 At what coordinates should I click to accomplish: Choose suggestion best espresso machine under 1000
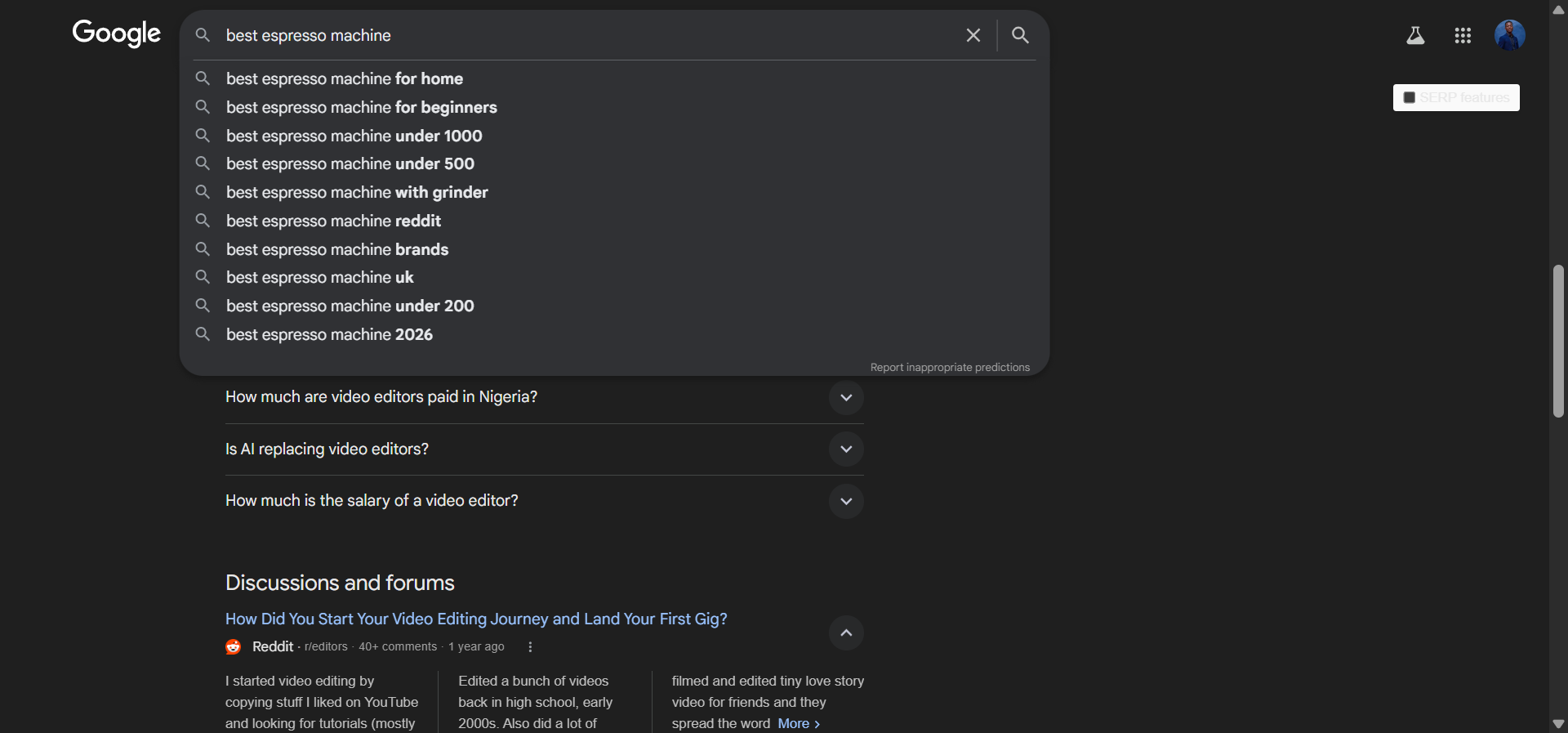click(614, 136)
